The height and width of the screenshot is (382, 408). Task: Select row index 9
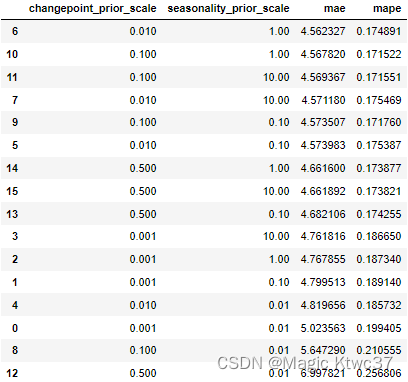[15, 122]
